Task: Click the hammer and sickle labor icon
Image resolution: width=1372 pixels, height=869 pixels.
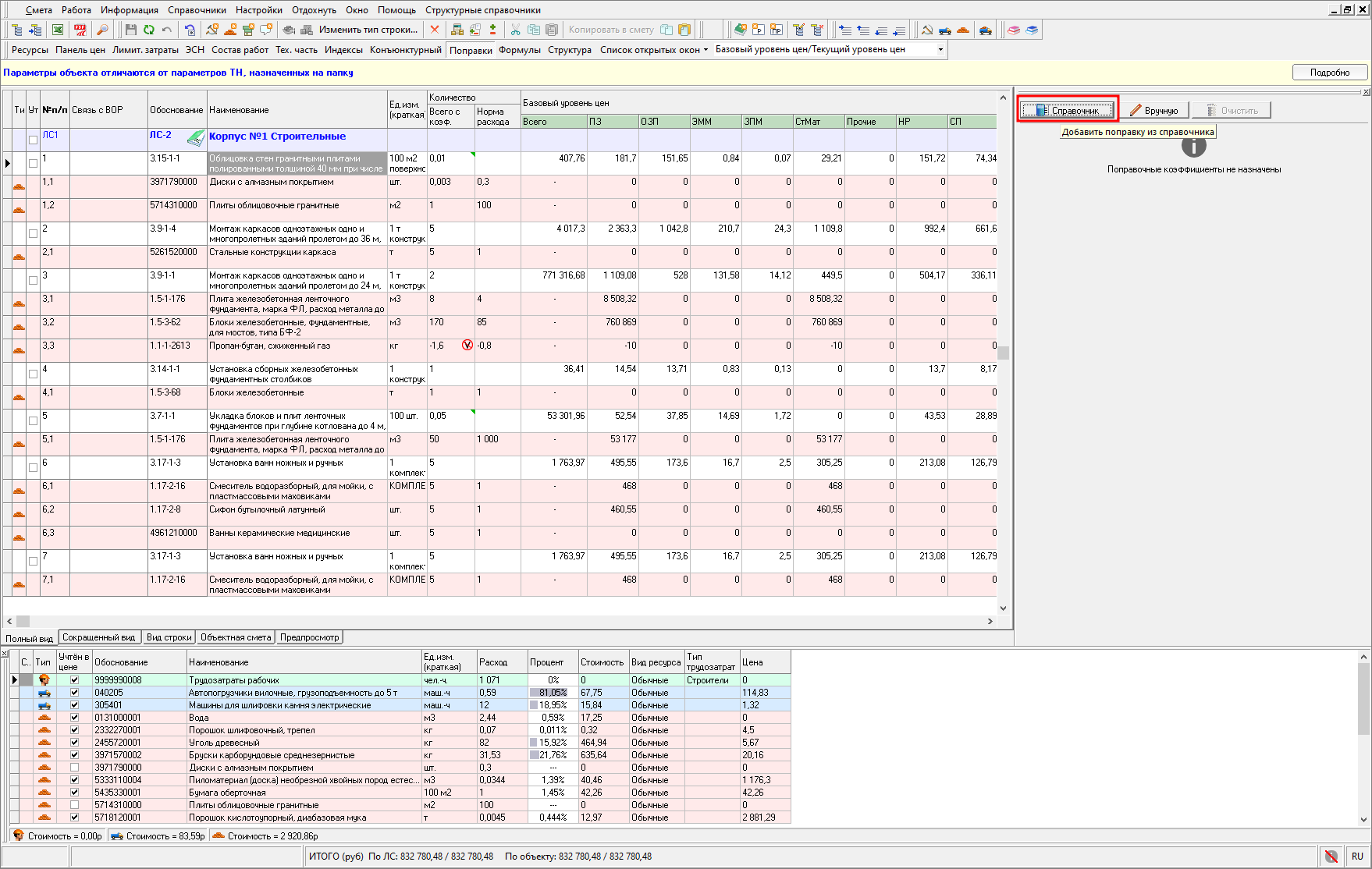Action: 927,30
